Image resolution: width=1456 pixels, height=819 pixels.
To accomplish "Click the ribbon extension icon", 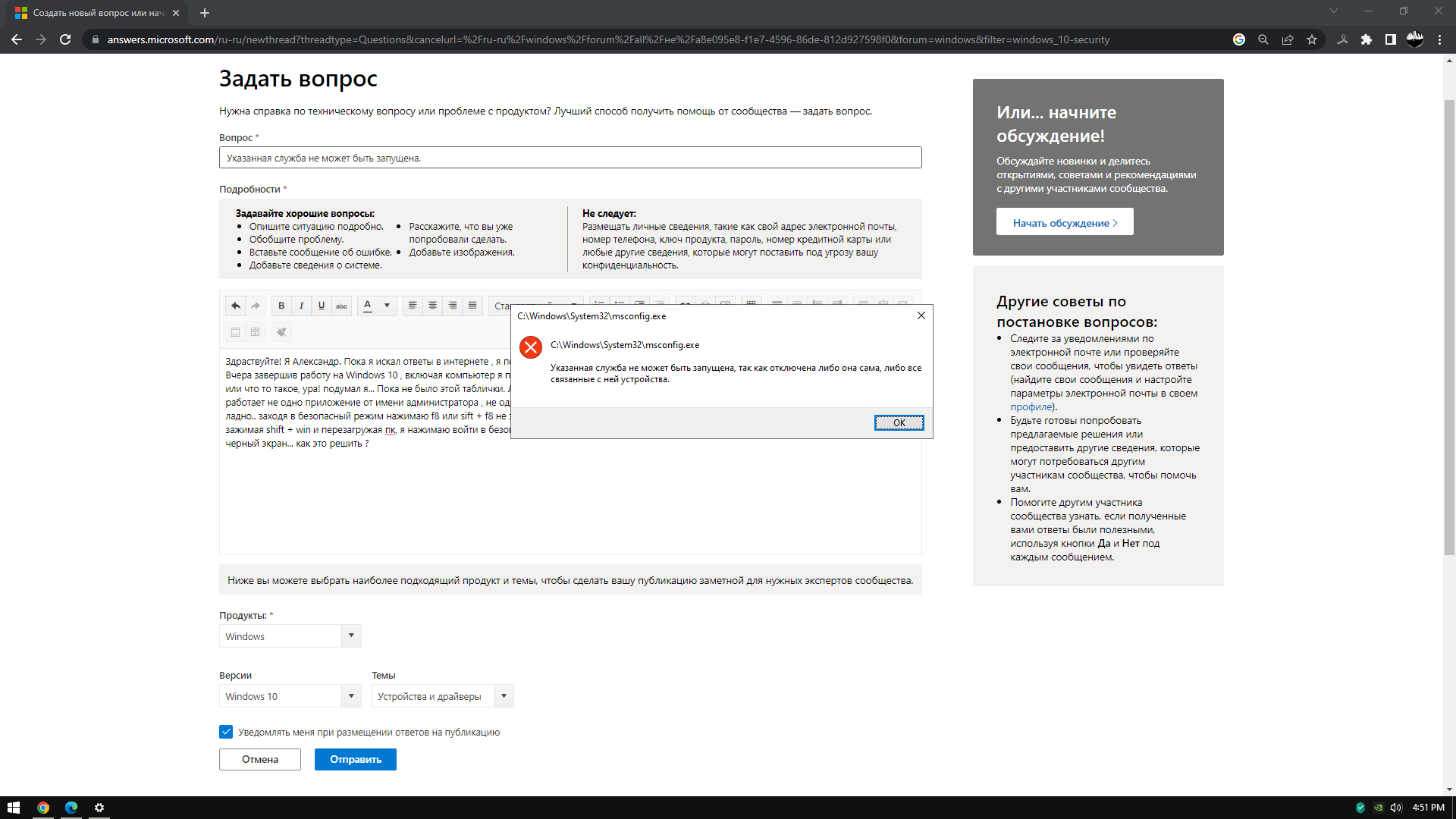I will 1342,39.
